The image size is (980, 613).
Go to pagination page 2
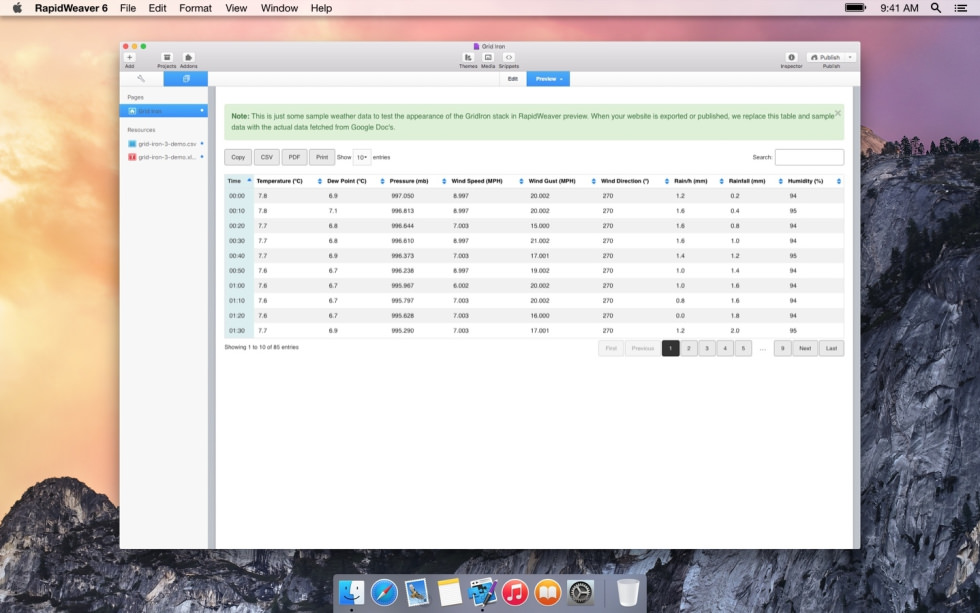pos(689,349)
